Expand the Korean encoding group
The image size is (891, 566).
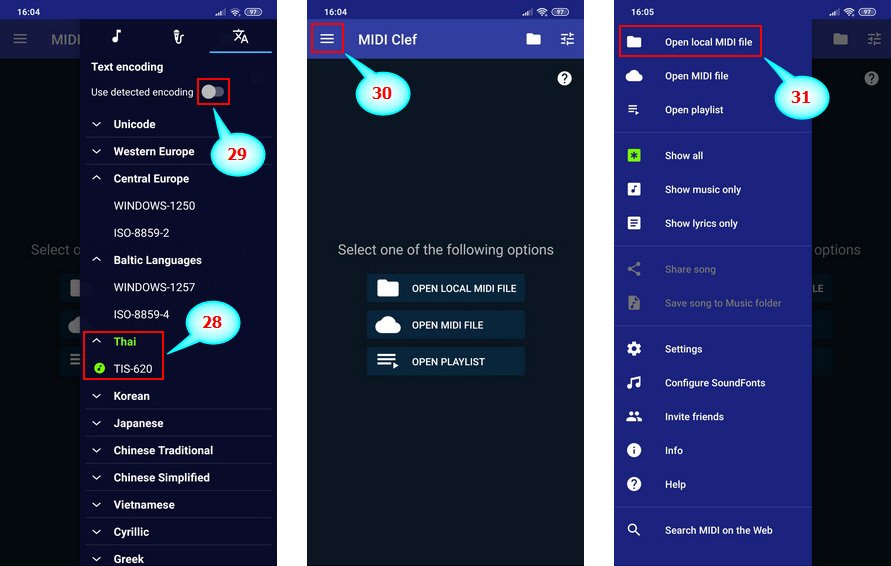[x=178, y=396]
